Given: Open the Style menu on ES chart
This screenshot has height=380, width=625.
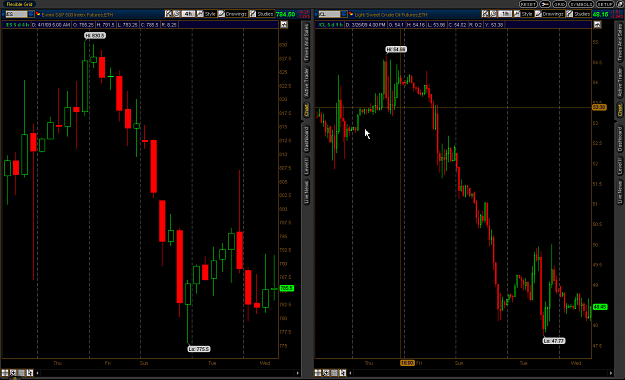Looking at the screenshot, I should [x=206, y=14].
